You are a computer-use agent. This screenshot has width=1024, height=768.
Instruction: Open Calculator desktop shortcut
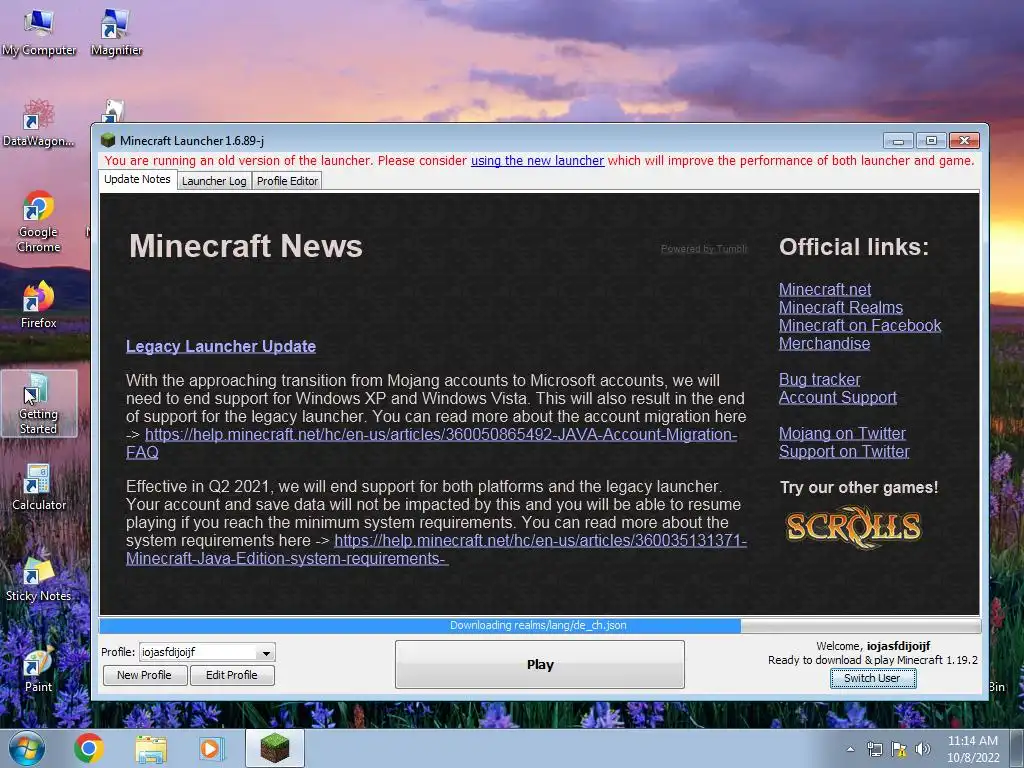[39, 487]
